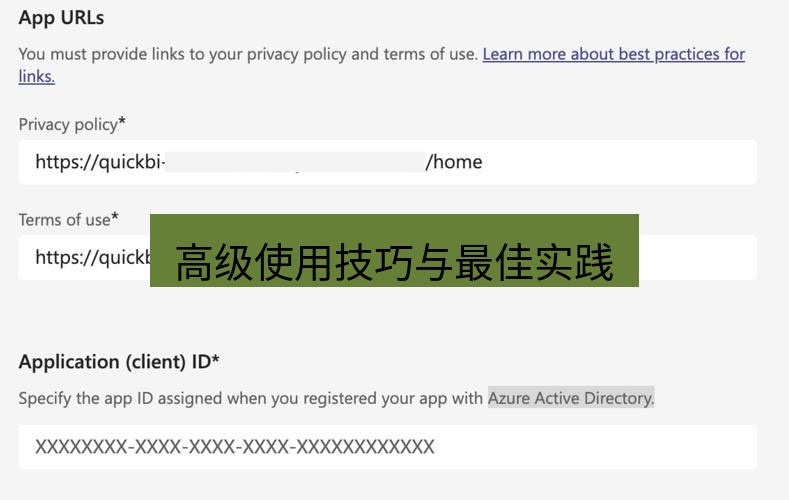Select the highlighted "Azure Active Directory" text
Image resolution: width=789 pixels, height=500 pixels.
coord(570,398)
